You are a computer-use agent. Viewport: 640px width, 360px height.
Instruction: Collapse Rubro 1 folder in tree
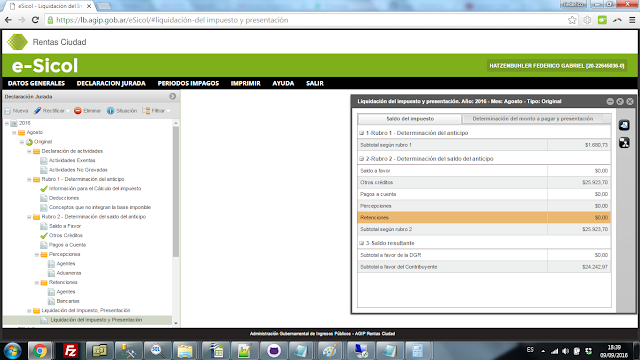pos(29,179)
